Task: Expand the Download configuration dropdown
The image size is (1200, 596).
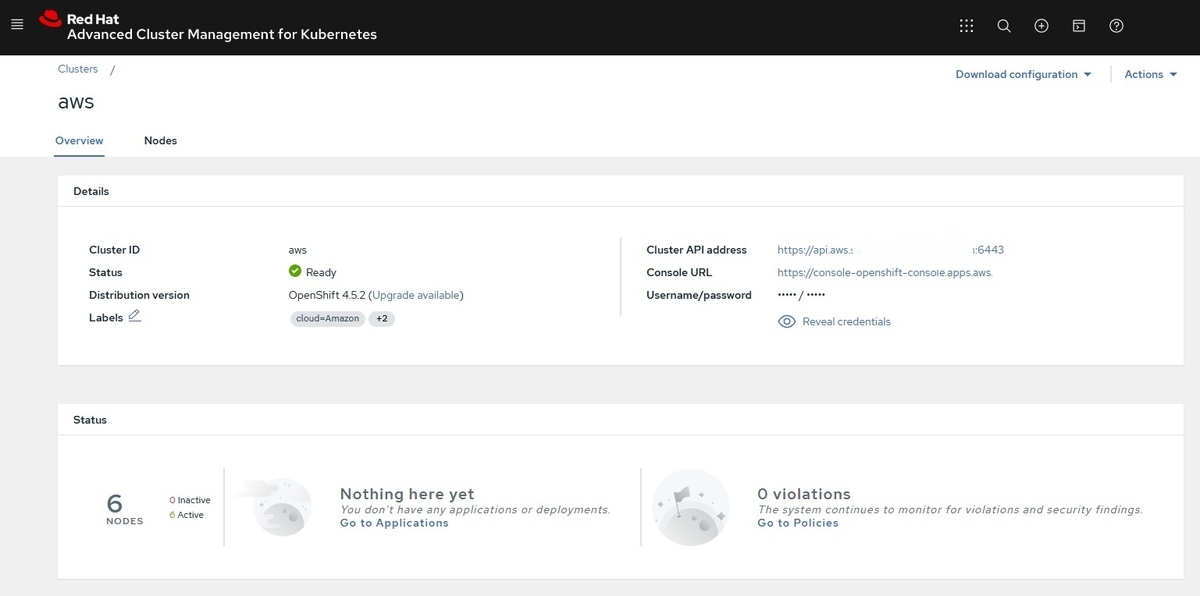Action: pyautogui.click(x=1023, y=74)
